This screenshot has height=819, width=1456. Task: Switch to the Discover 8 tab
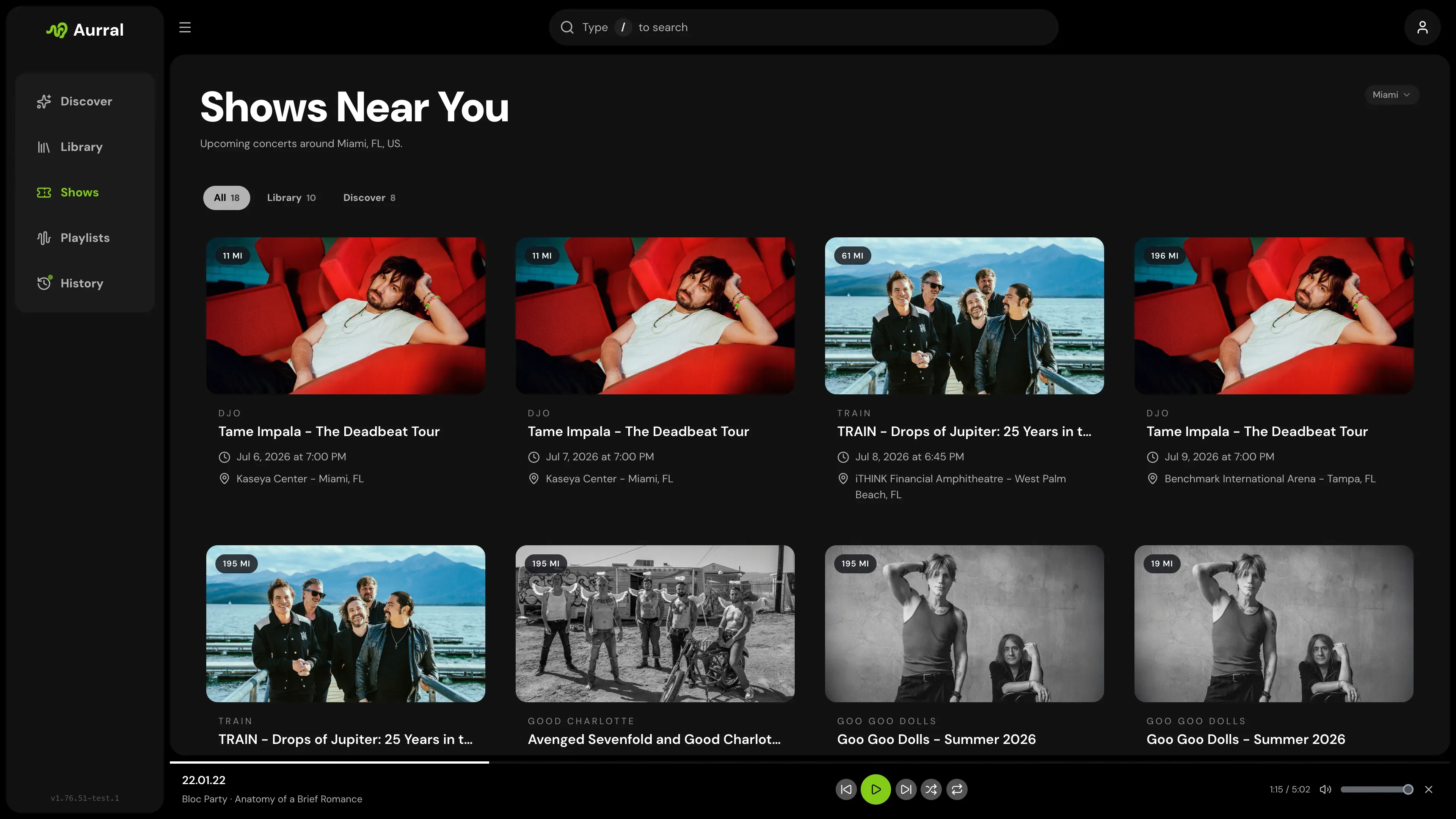(x=369, y=198)
